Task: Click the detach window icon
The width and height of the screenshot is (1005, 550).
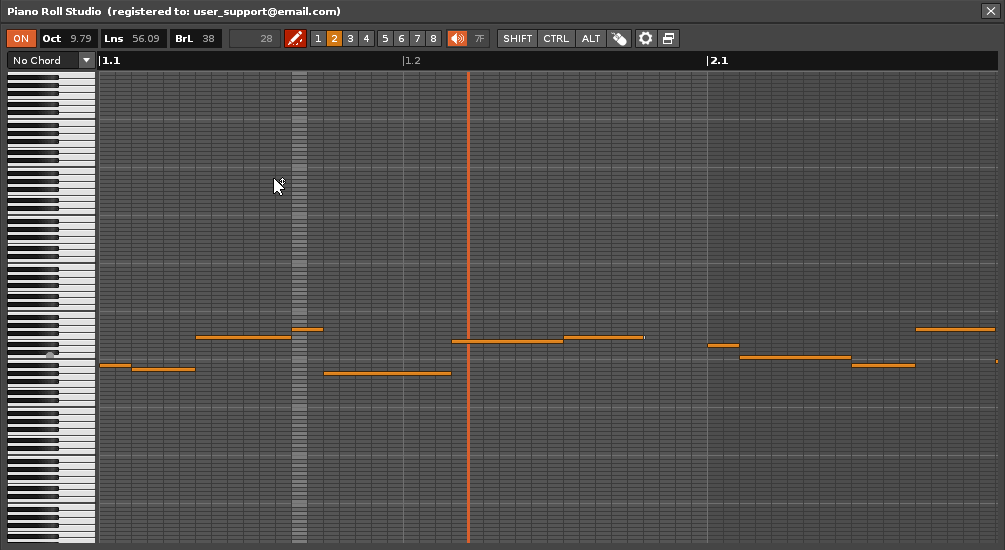Action: coord(669,38)
